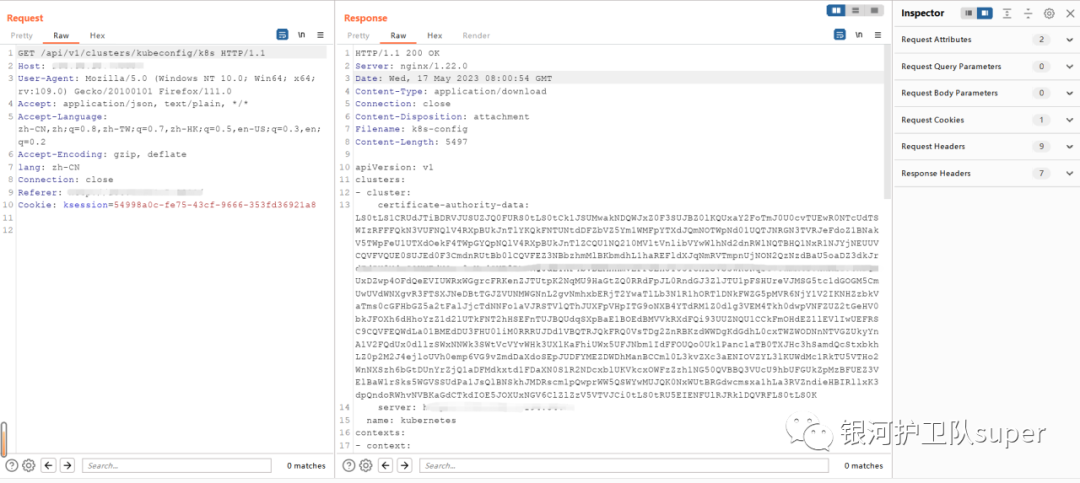Click the Content-Disposition: attachment header
This screenshot has height=483, width=1080.
coord(442,116)
